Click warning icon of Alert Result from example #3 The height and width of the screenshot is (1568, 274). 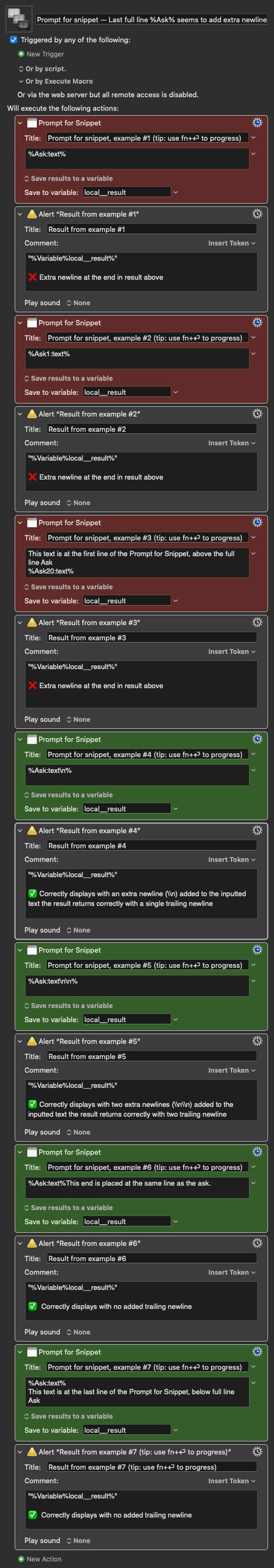[32, 622]
